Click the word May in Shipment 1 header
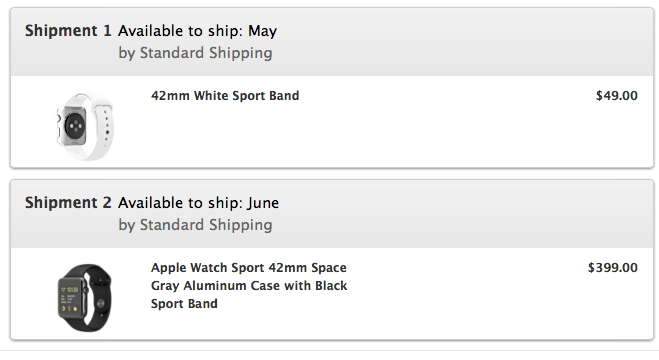659x360 pixels. point(263,31)
